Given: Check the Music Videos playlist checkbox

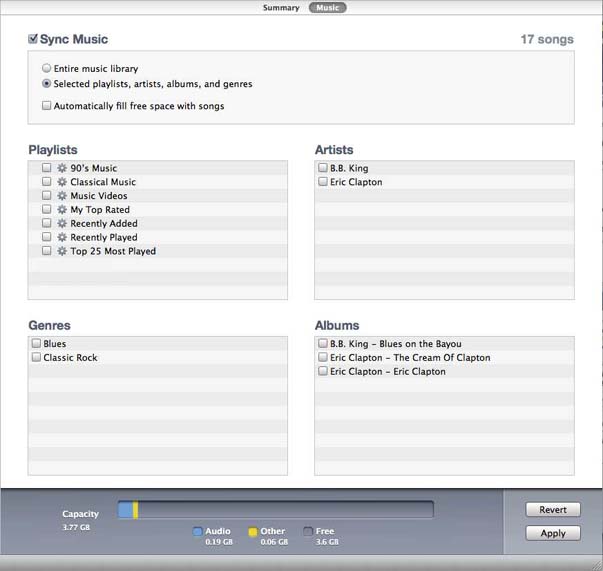Looking at the screenshot, I should (46, 195).
